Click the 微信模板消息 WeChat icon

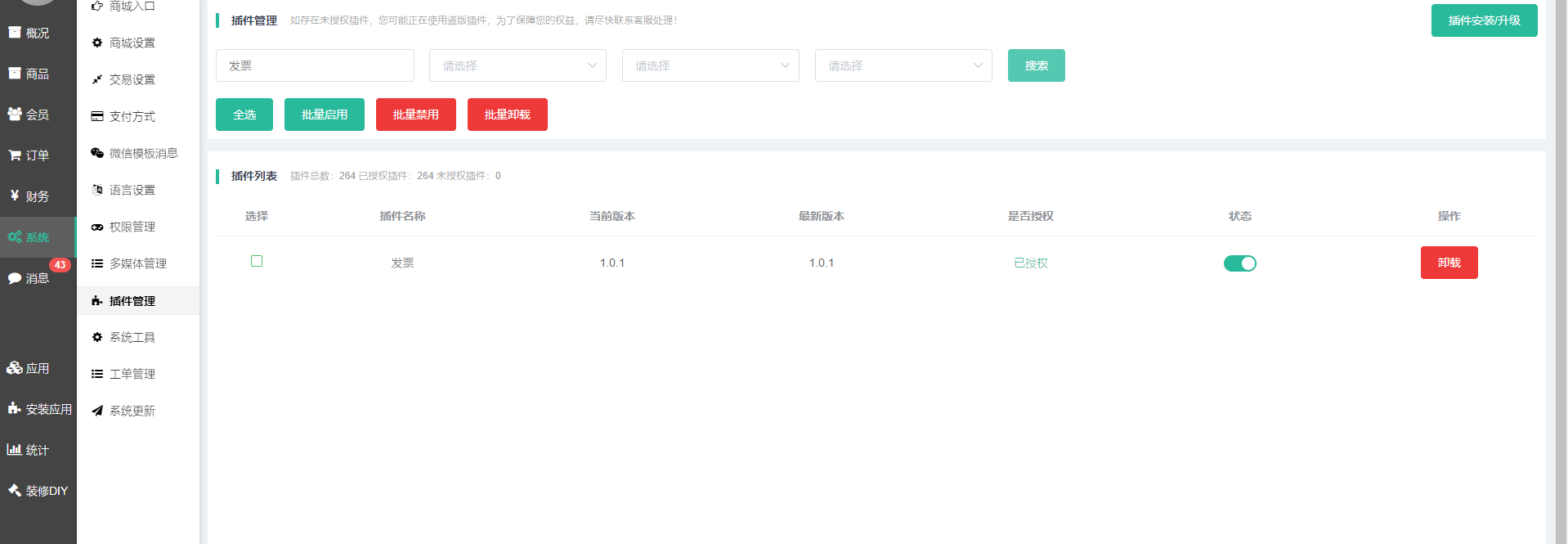point(97,153)
